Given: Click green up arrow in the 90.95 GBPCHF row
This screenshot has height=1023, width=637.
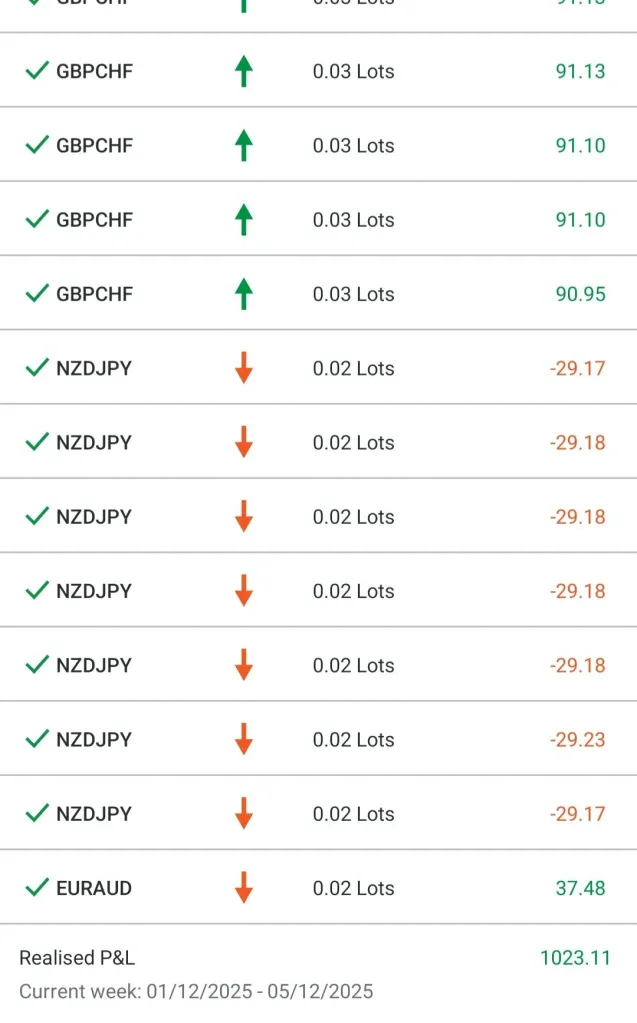Looking at the screenshot, I should click(243, 294).
